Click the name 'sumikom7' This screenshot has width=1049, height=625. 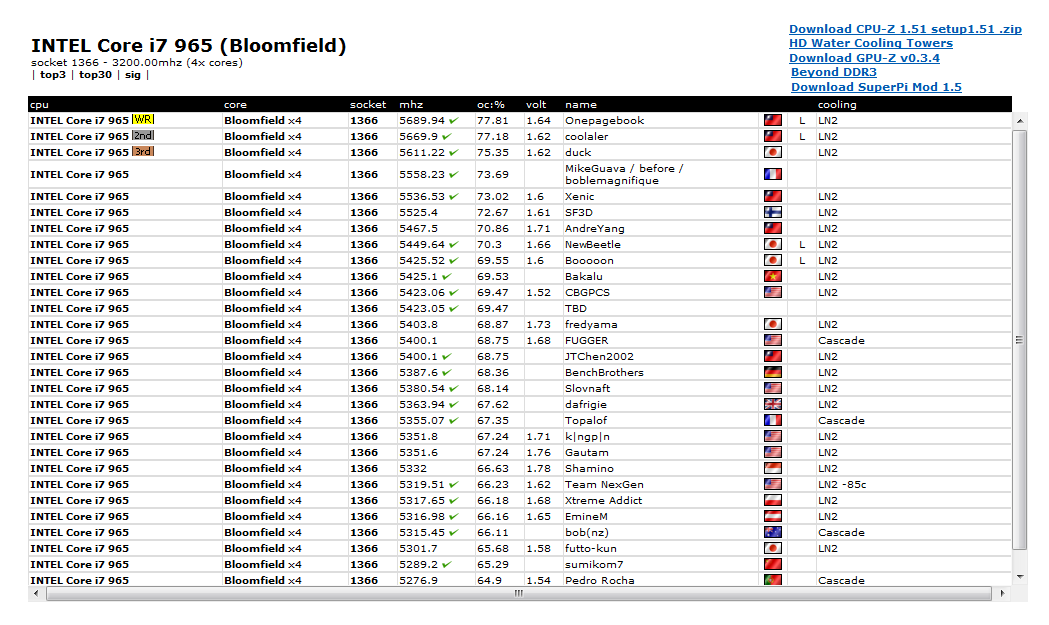point(593,565)
